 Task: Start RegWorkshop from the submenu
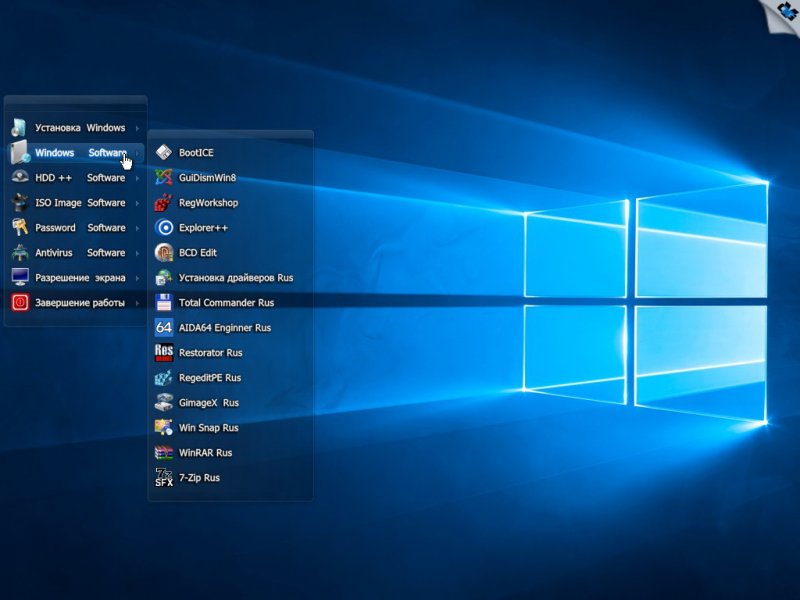pos(231,202)
